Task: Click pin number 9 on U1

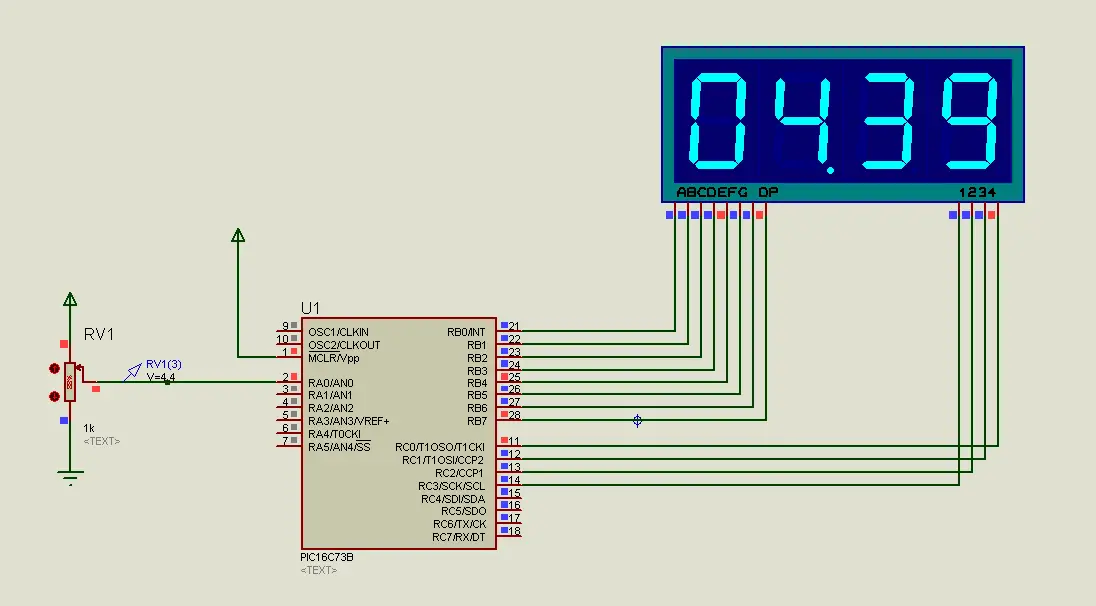Action: pyautogui.click(x=285, y=326)
